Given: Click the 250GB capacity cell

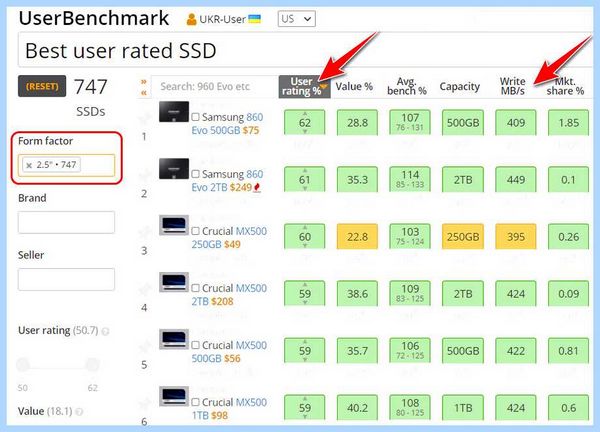Looking at the screenshot, I should [463, 236].
